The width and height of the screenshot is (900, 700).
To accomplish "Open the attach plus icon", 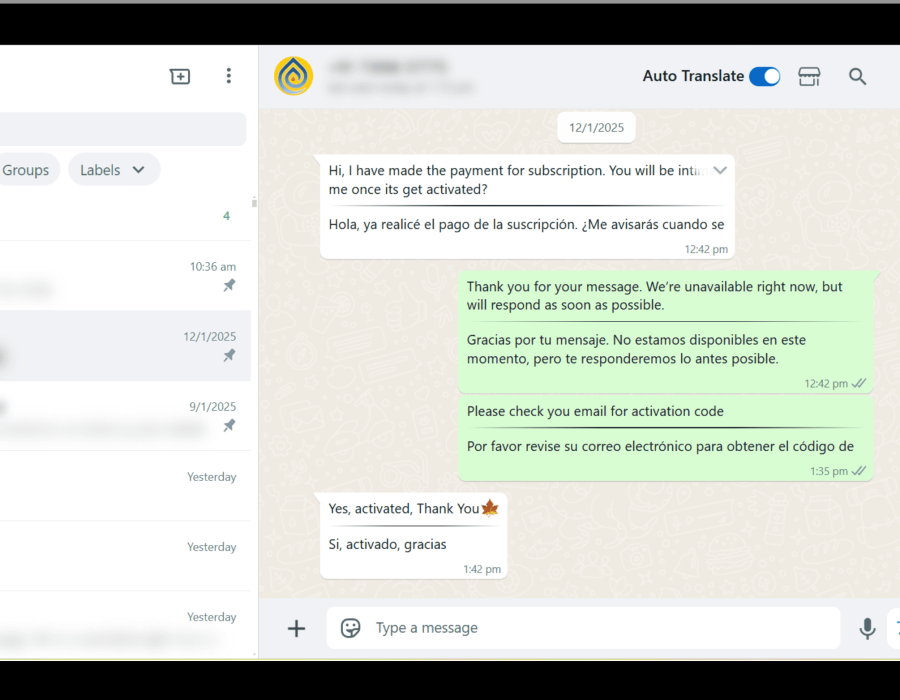I will [x=296, y=628].
